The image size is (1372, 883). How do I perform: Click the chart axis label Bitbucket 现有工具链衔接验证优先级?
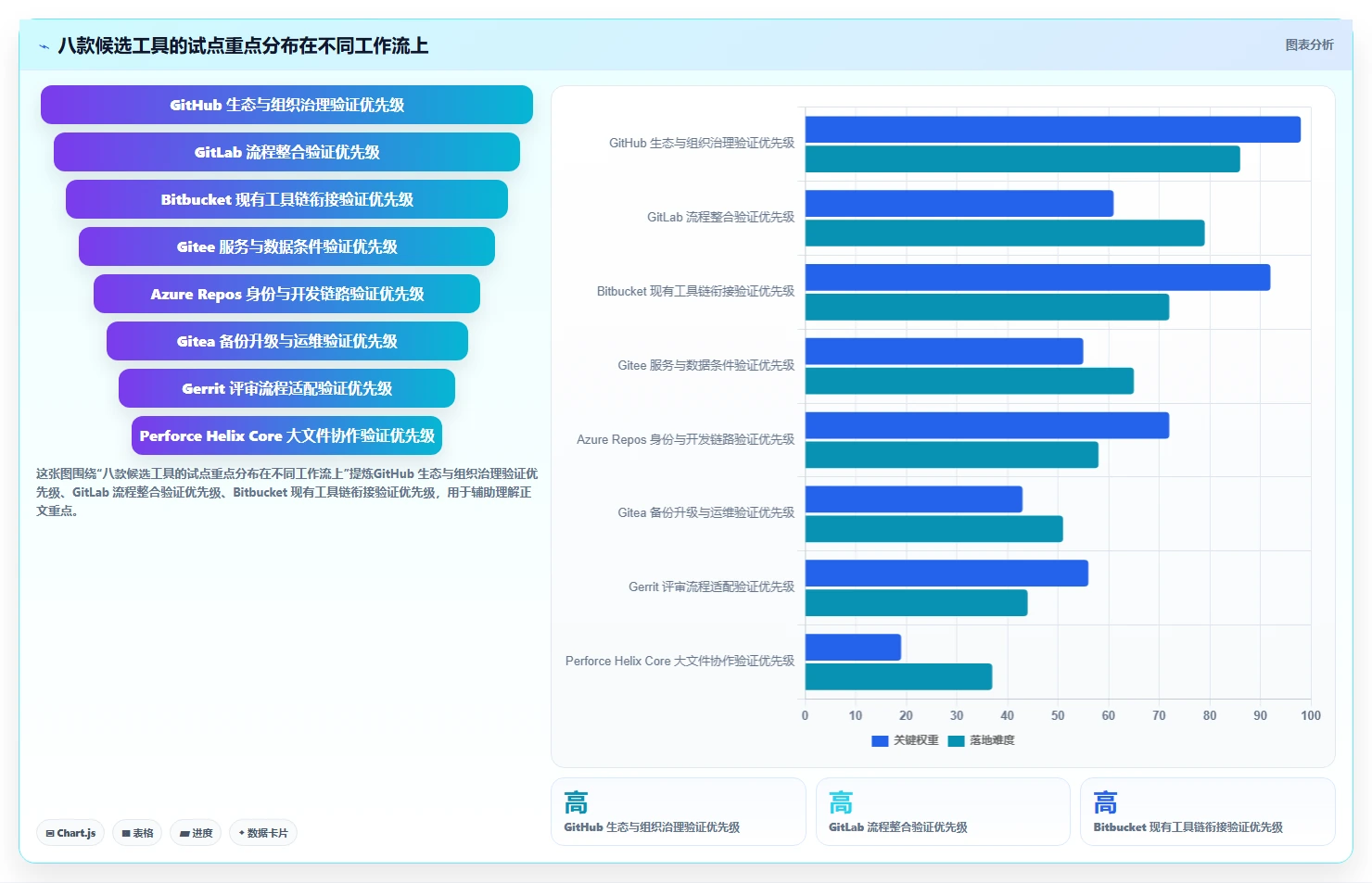(x=695, y=292)
